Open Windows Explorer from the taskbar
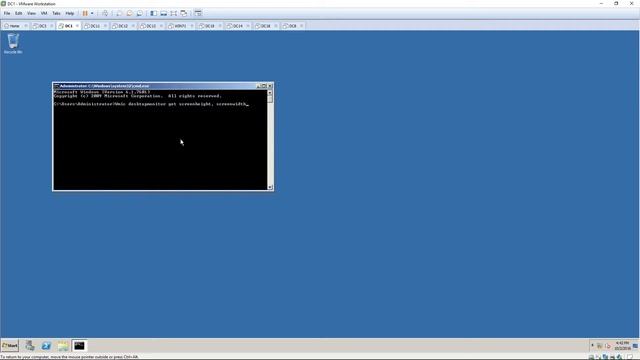Viewport: 640px width, 360px height. point(63,346)
